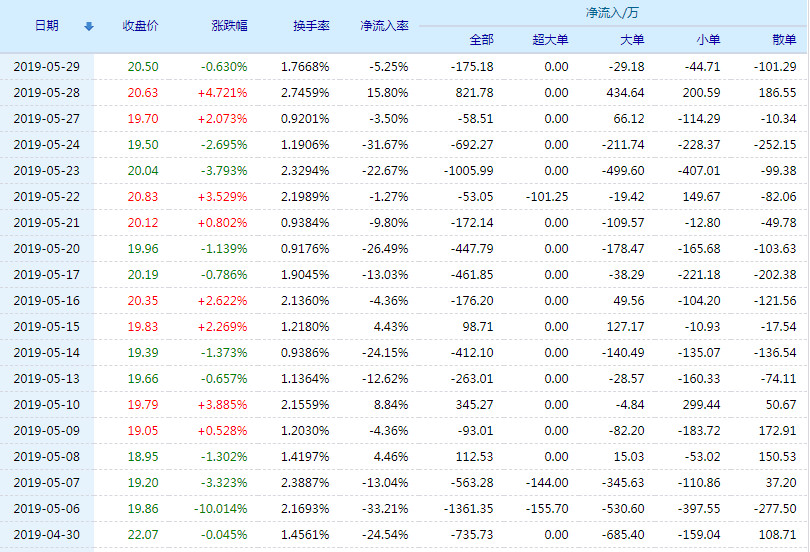Click retail order value 186.55
Screen dimensions: 810x552
pos(777,92)
